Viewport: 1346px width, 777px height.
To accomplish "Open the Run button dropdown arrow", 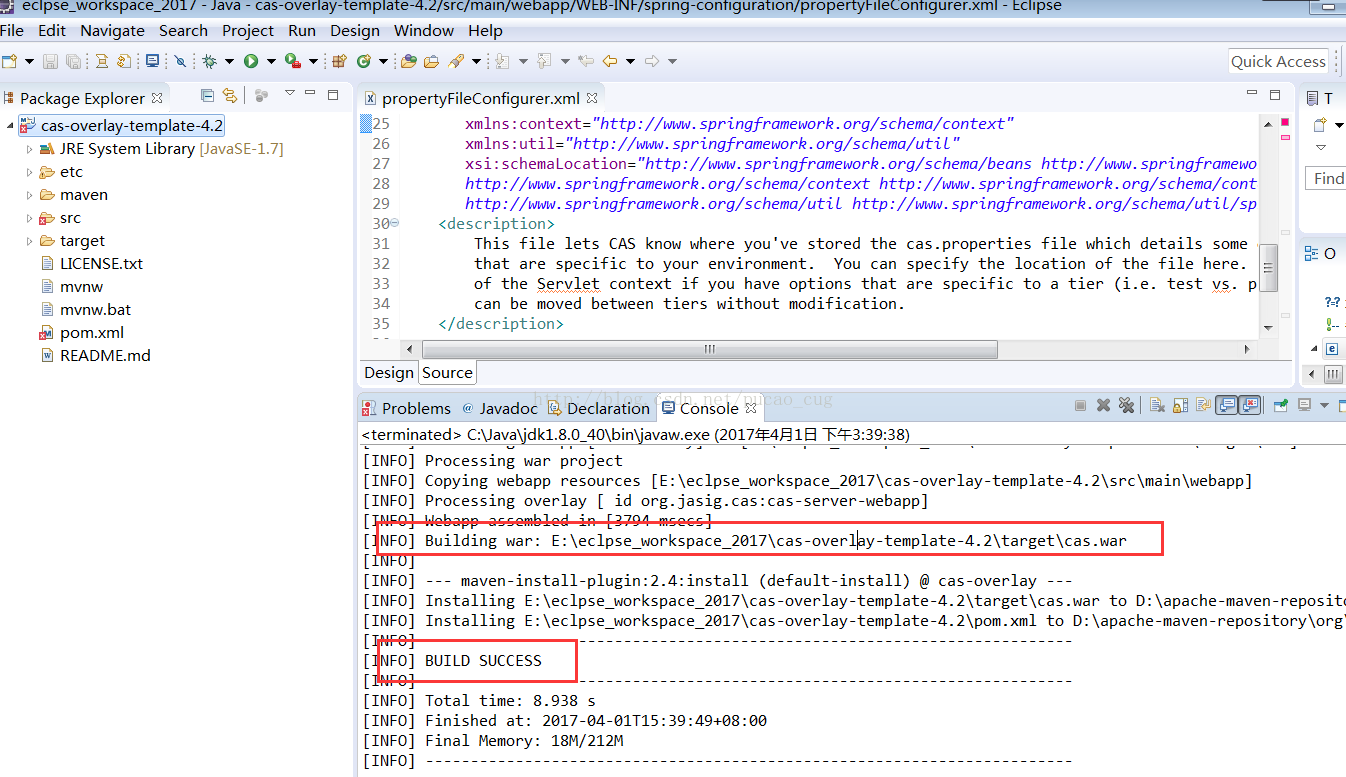I will tap(271, 61).
